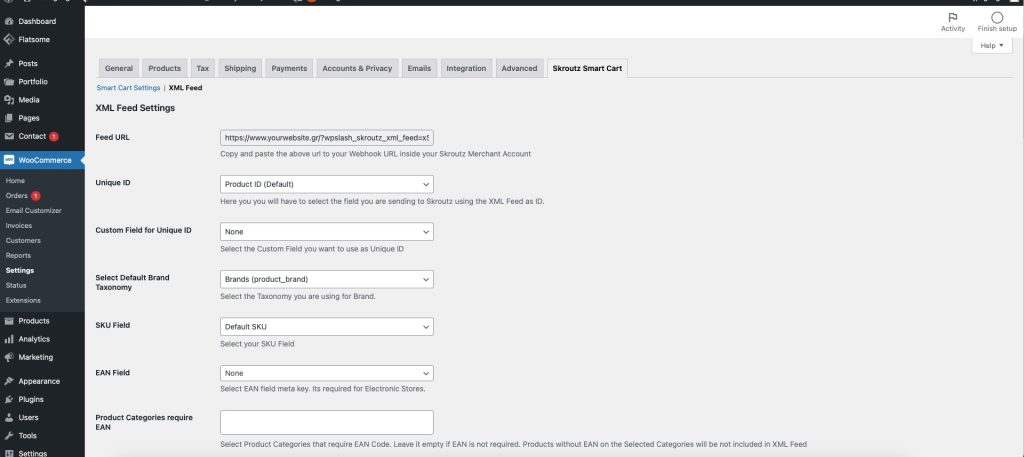
Task: Click the WooCommerce logo icon
Action: coord(8,160)
